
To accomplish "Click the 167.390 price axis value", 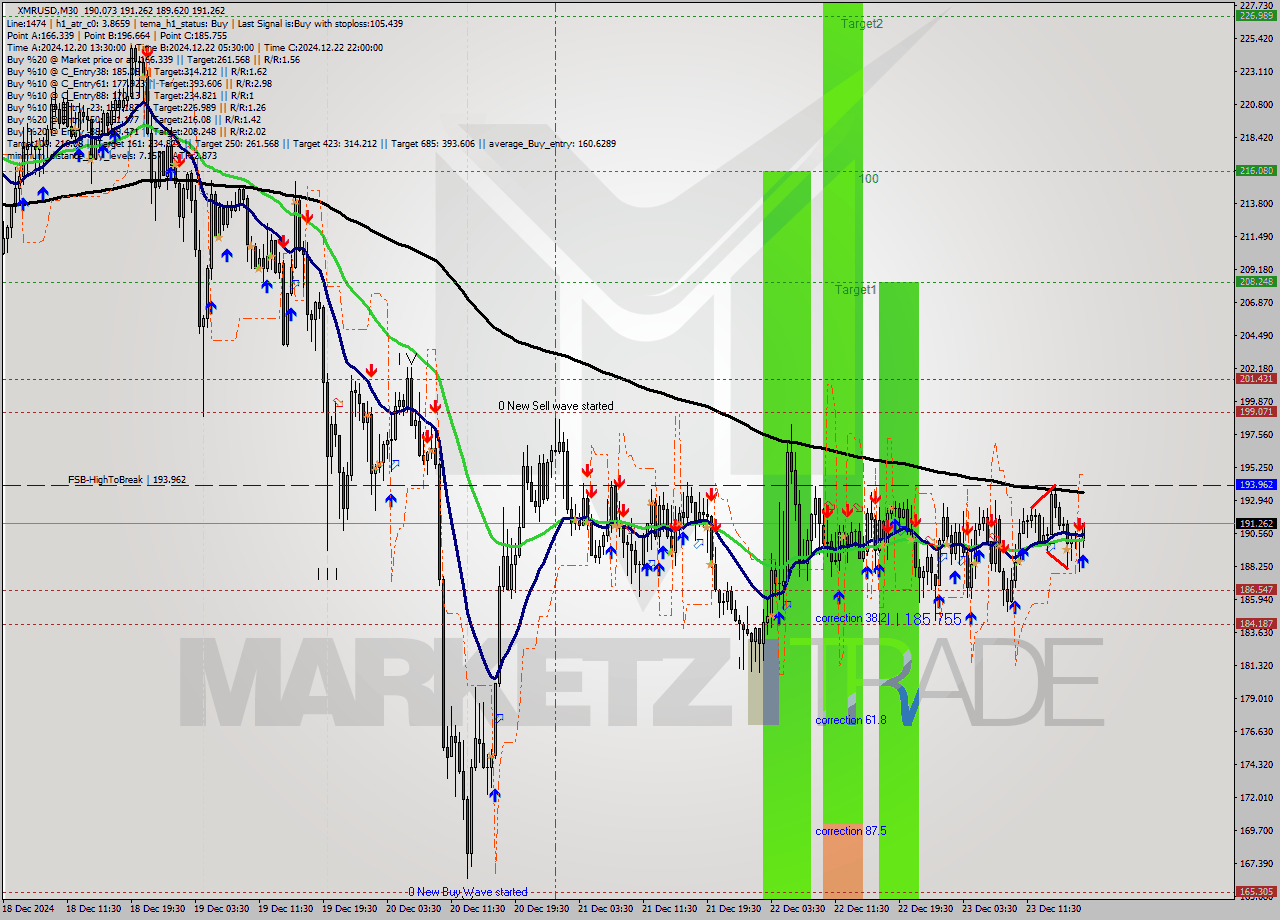I will click(1256, 863).
